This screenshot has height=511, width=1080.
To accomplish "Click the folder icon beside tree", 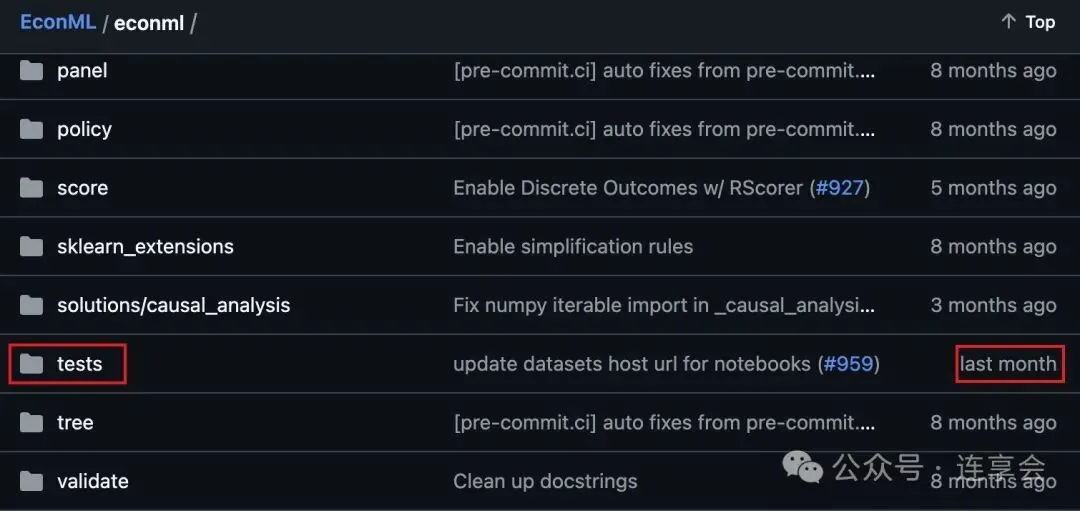I will pyautogui.click(x=32, y=422).
